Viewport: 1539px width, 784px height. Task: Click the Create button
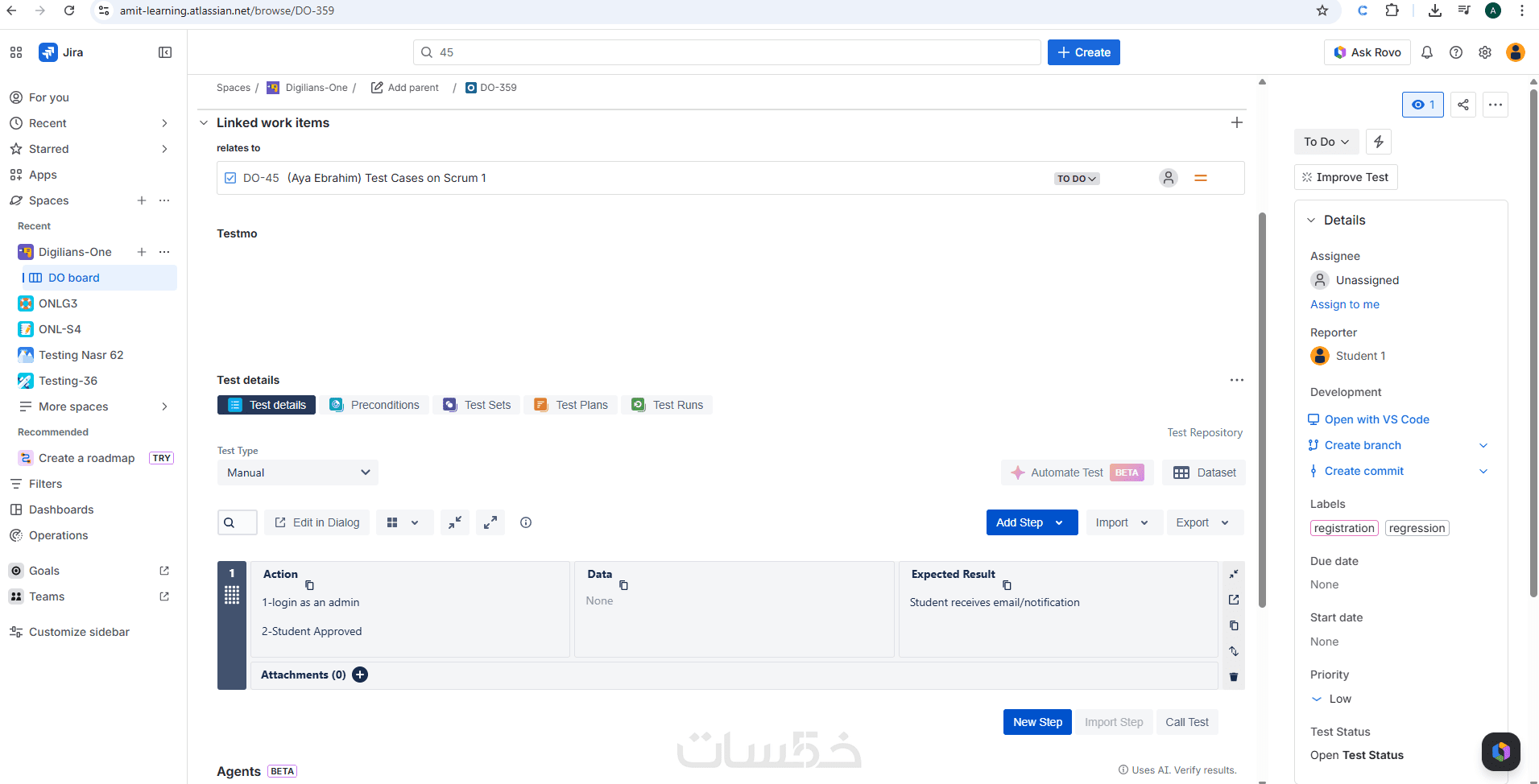1084,52
